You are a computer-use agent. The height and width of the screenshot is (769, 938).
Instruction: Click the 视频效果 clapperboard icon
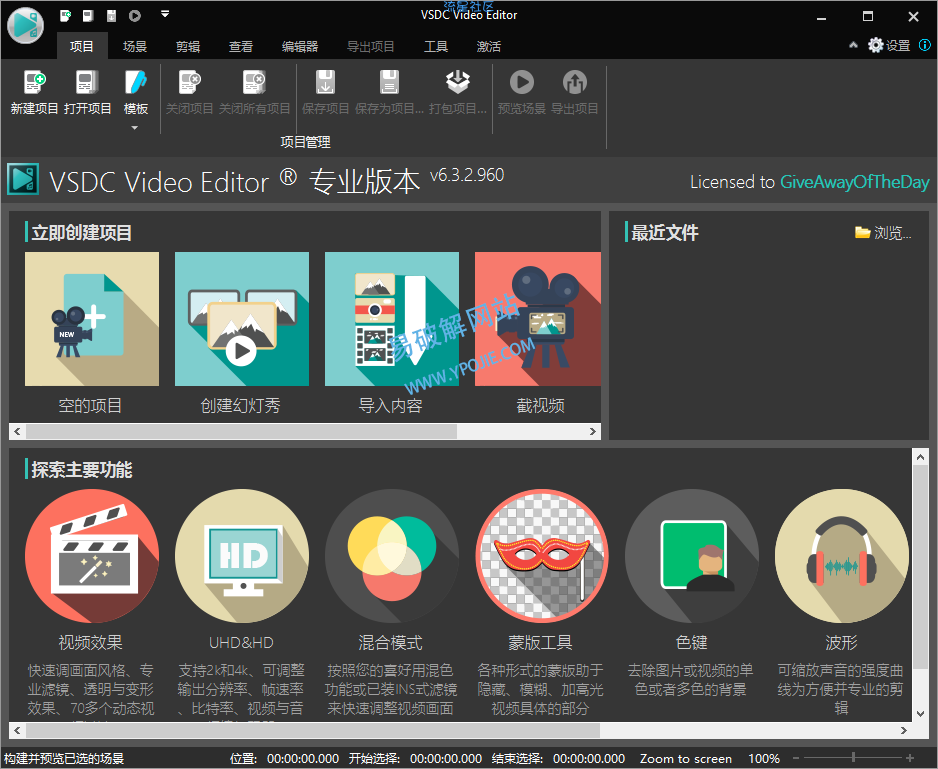pyautogui.click(x=92, y=556)
